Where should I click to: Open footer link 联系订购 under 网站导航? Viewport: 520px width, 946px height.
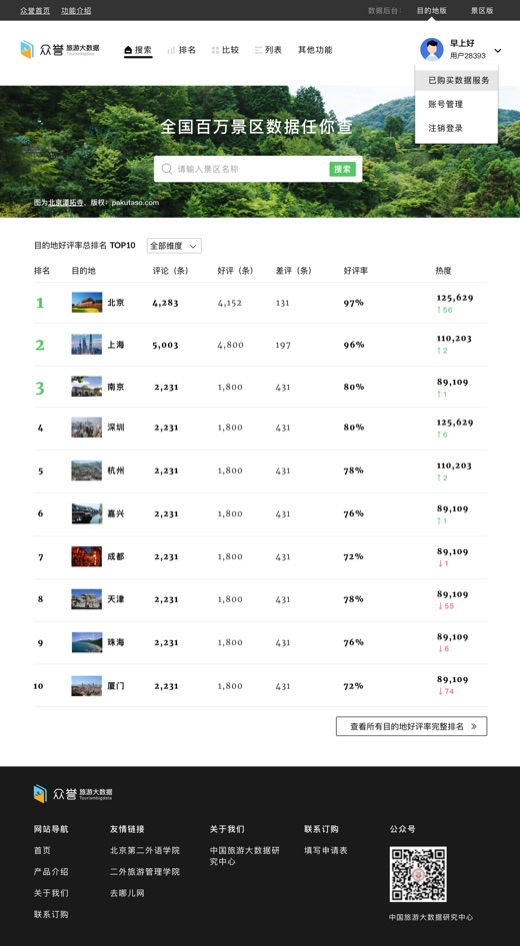51,914
